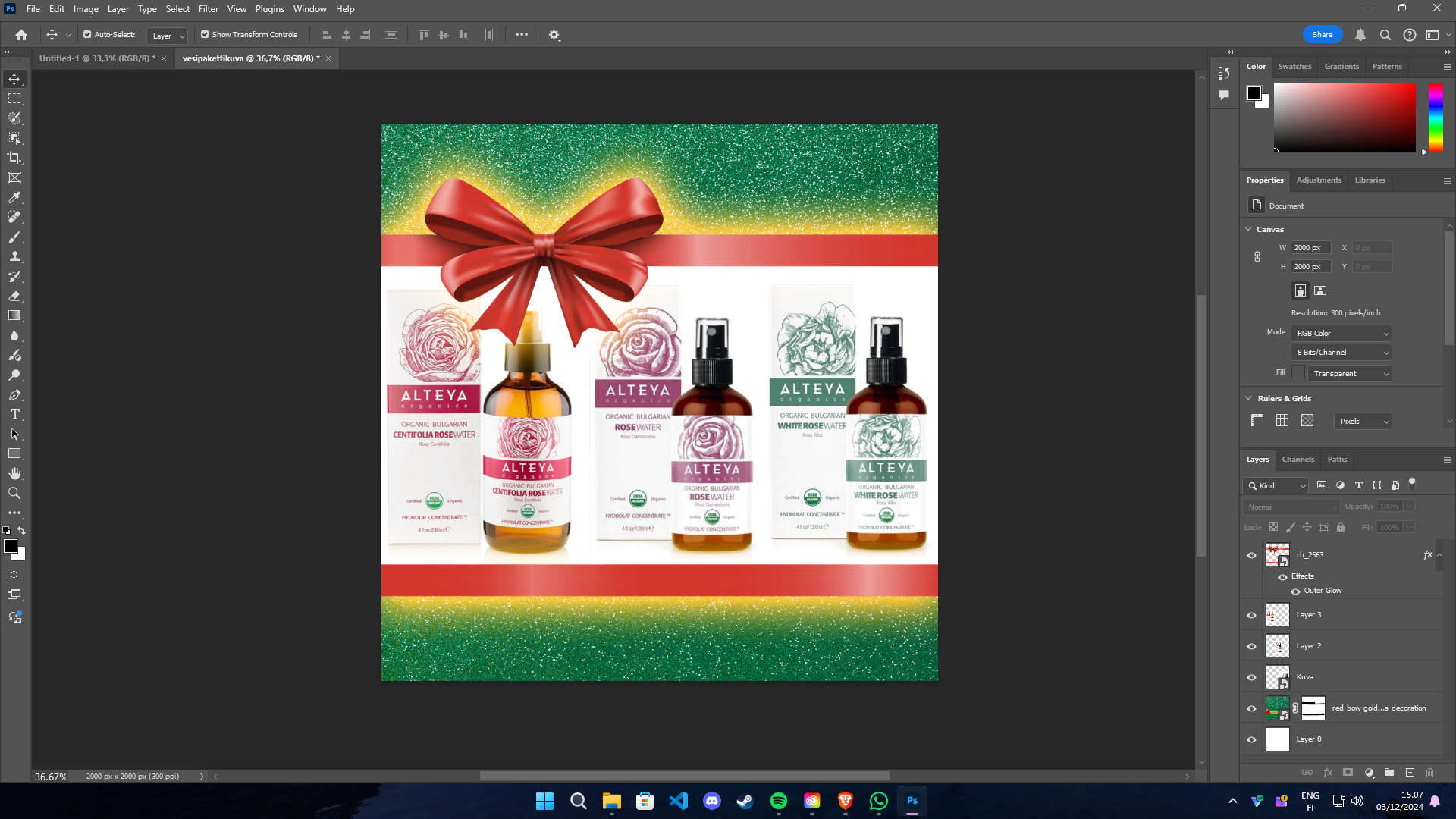Select the Zoom tool

(x=14, y=493)
